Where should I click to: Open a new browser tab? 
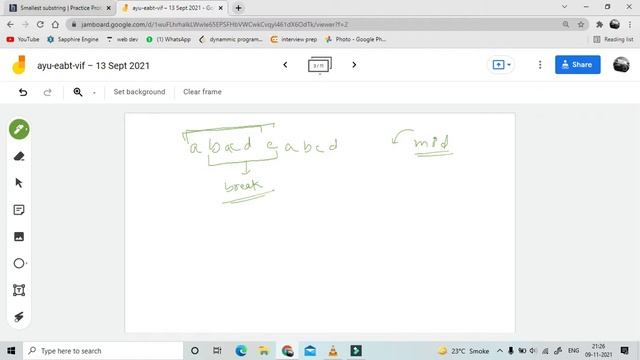point(238,8)
